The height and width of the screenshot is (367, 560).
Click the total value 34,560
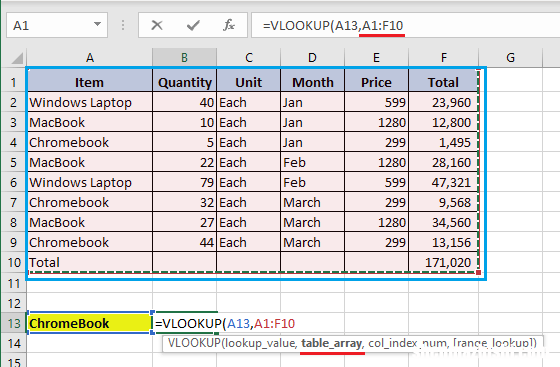pos(443,222)
